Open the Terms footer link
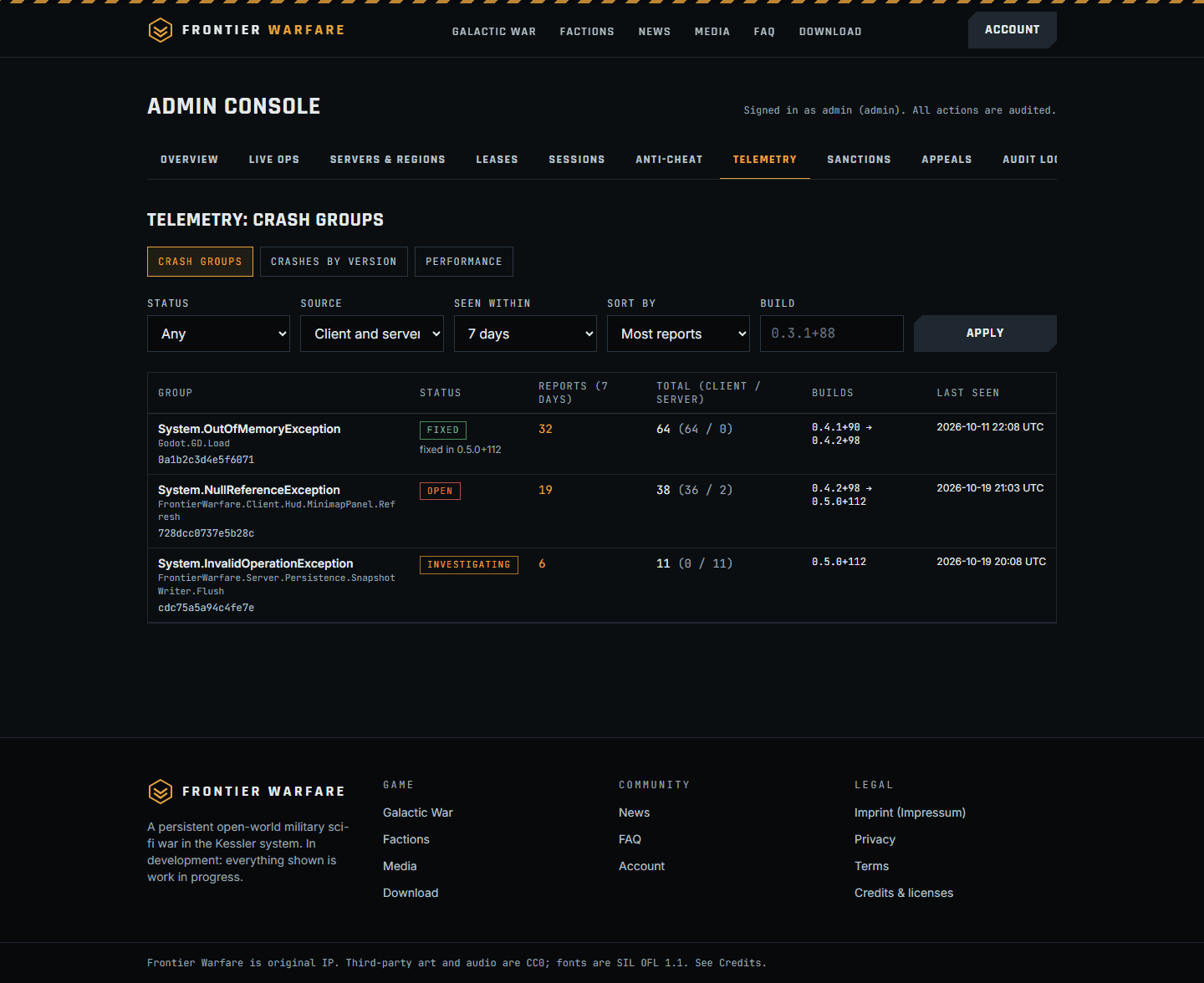 tap(871, 866)
